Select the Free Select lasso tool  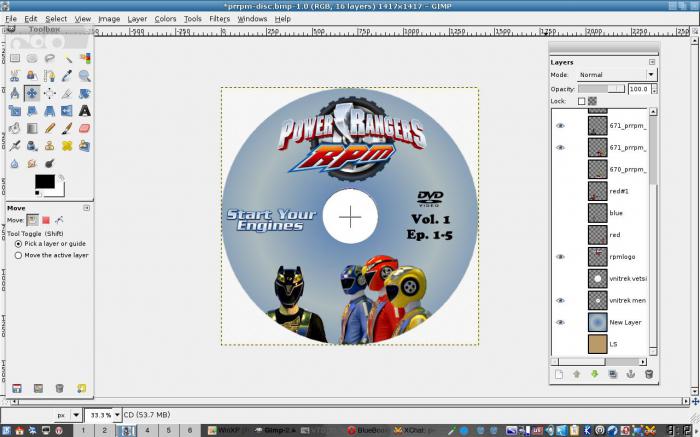coord(50,58)
